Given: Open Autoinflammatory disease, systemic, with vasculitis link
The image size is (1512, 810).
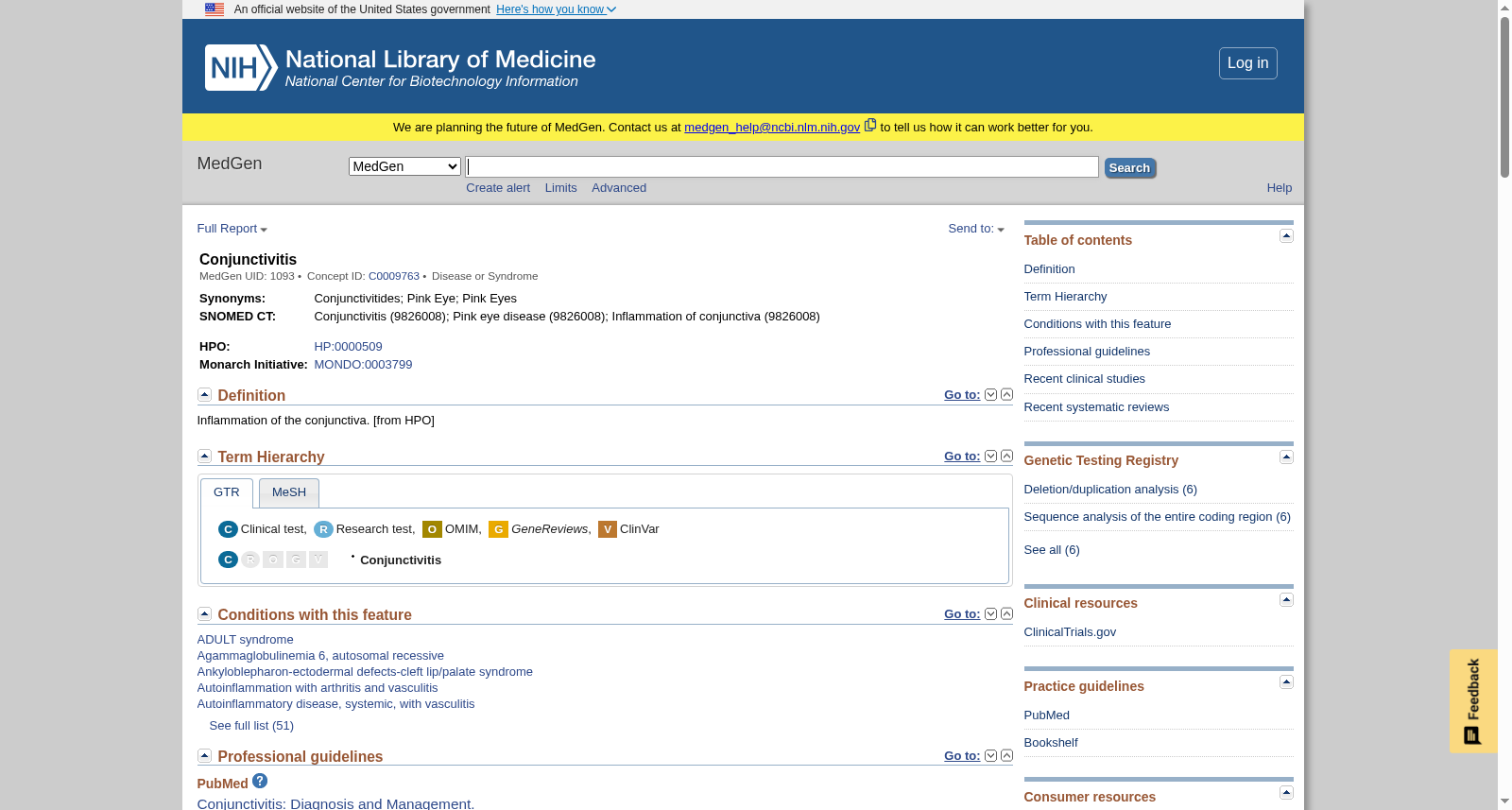Looking at the screenshot, I should coord(335,704).
